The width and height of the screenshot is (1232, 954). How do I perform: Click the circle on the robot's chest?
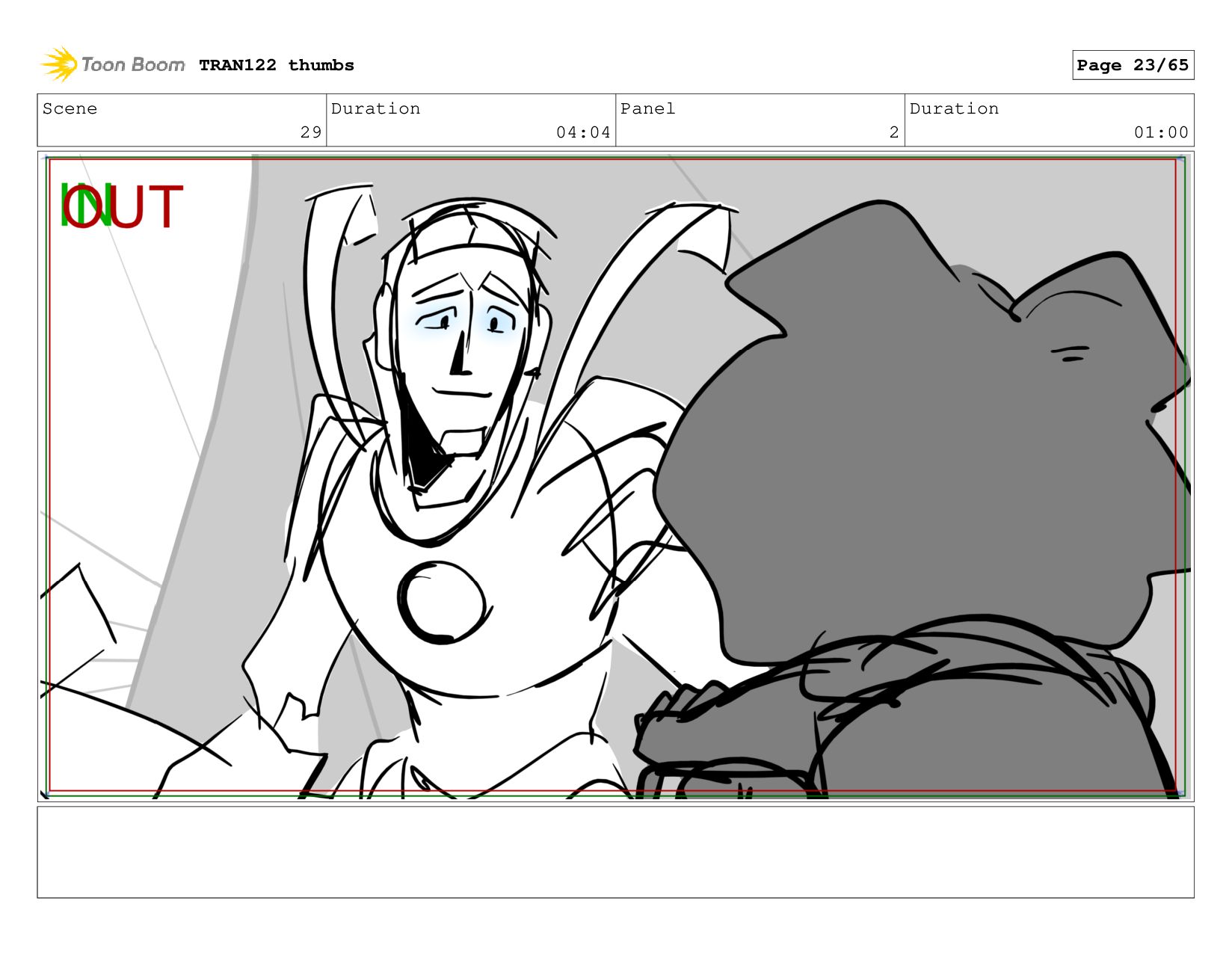coord(441,602)
